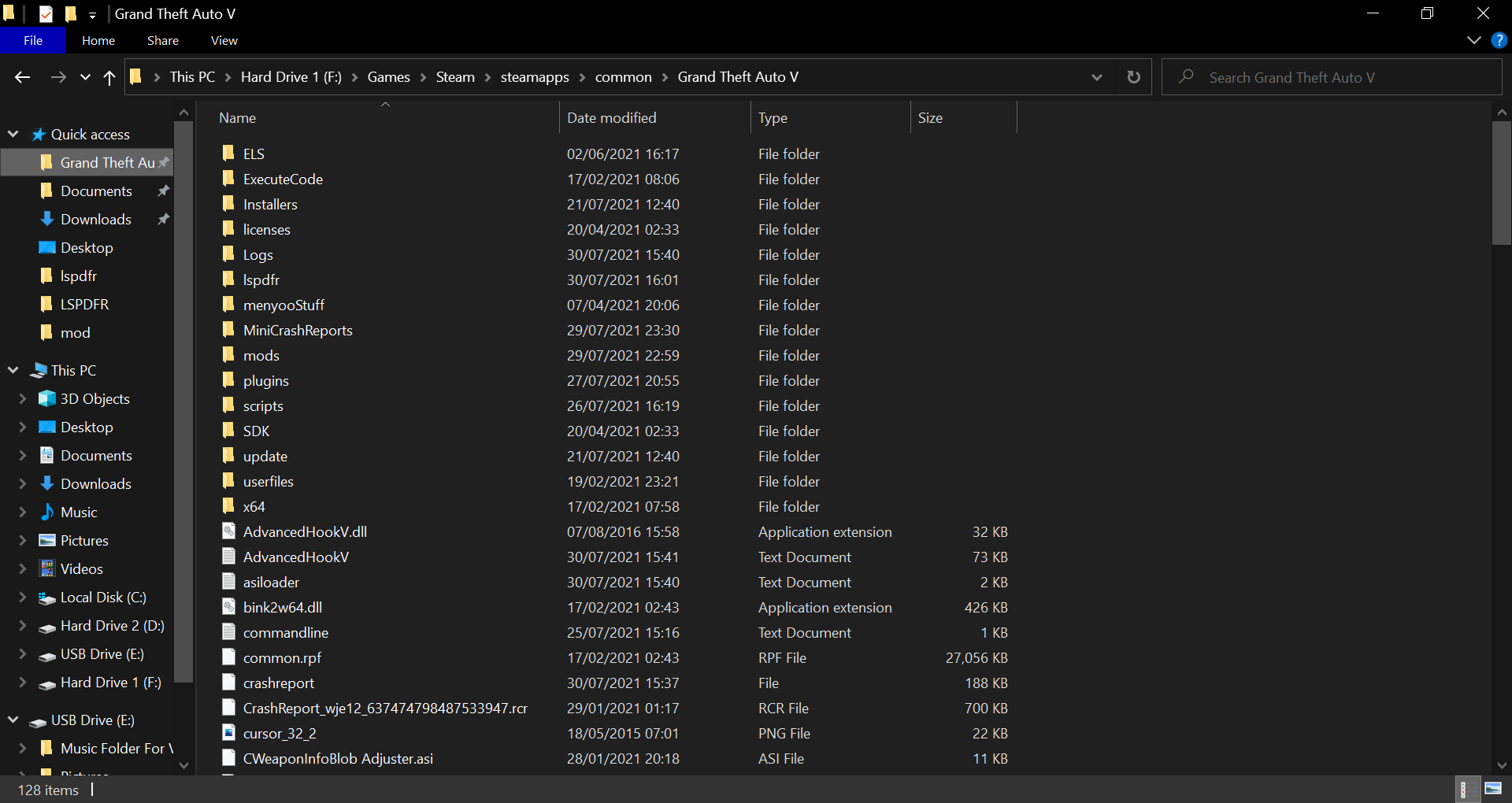Image resolution: width=1512 pixels, height=803 pixels.
Task: Open the address bar history dropdown
Action: (1096, 77)
